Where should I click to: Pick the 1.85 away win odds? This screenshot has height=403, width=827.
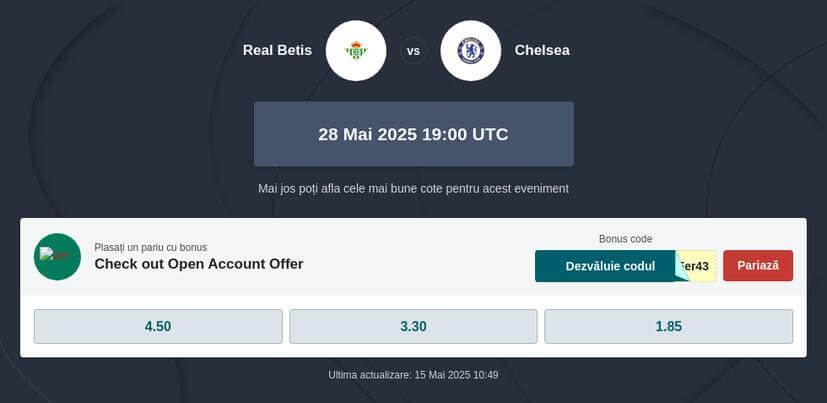click(x=669, y=327)
